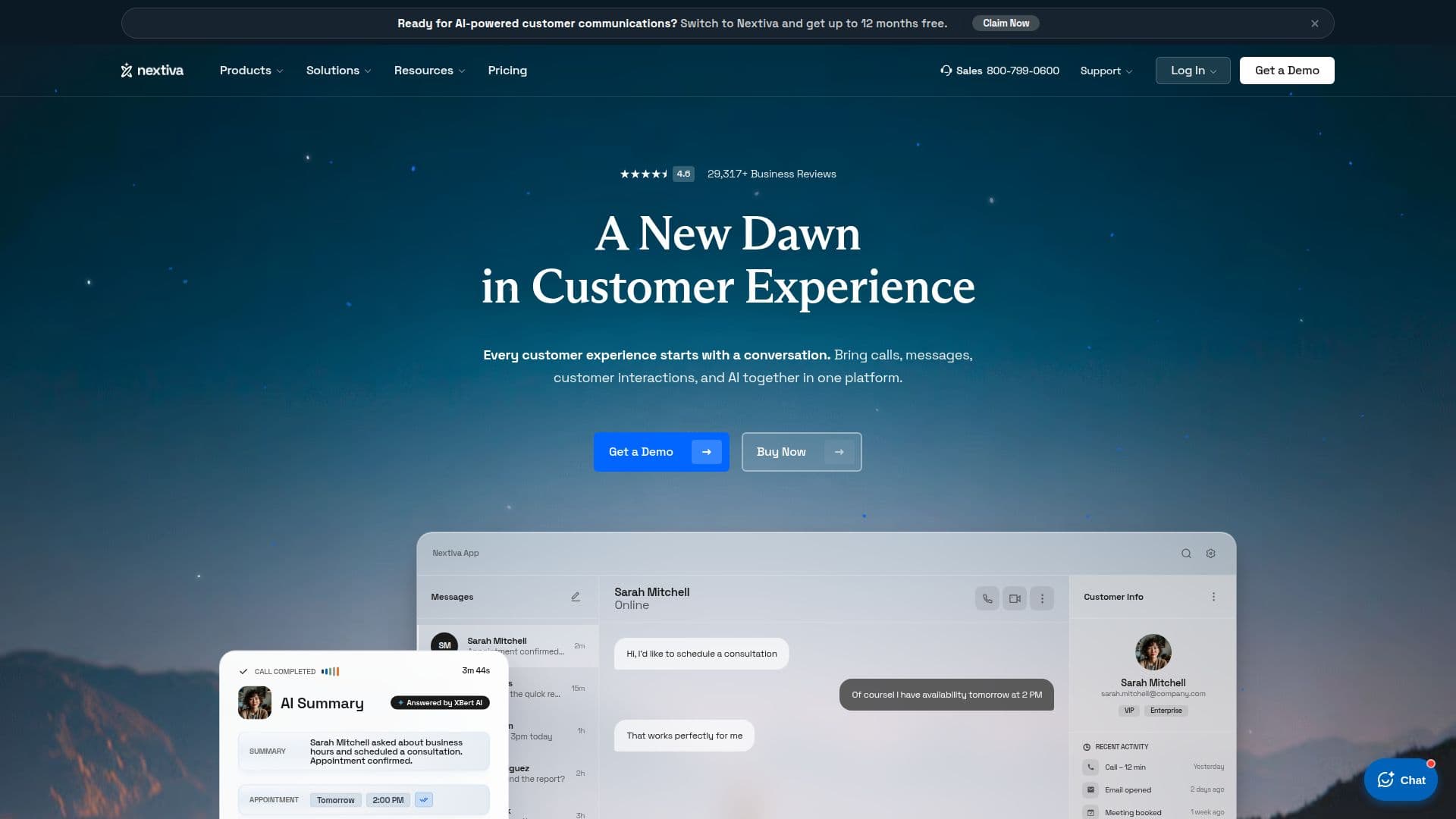The image size is (1456, 819).
Task: Close the promotional banner
Action: (x=1315, y=24)
